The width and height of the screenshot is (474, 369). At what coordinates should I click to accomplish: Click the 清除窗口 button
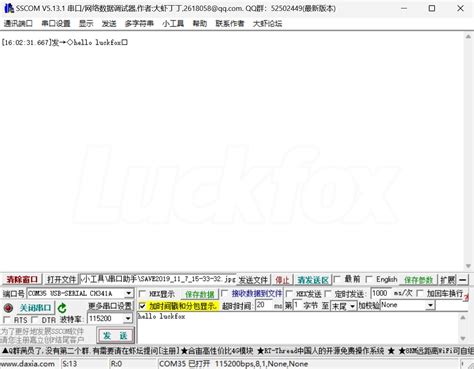22,279
